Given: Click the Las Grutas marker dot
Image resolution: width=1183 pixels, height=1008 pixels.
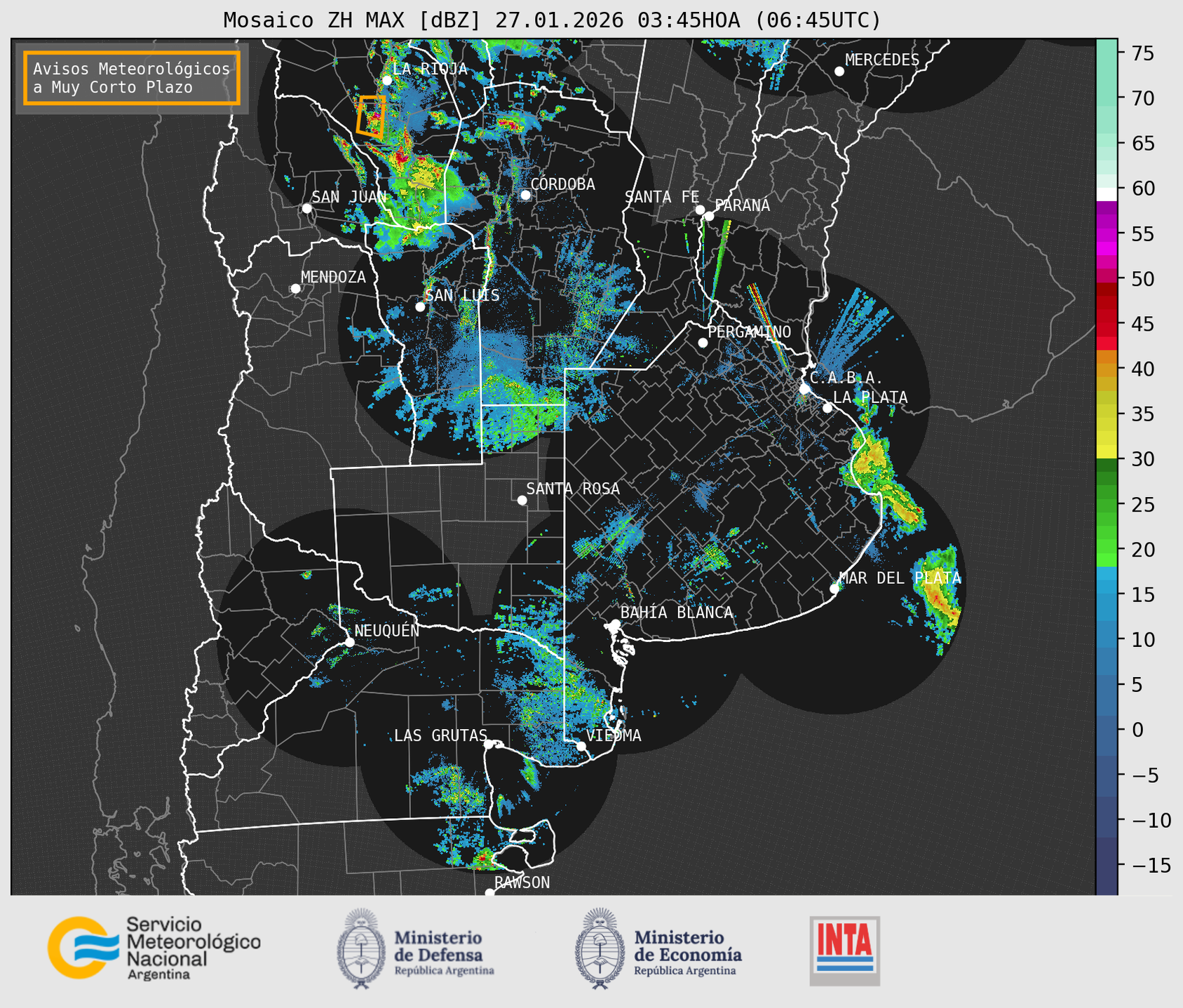Looking at the screenshot, I should click(x=489, y=744).
